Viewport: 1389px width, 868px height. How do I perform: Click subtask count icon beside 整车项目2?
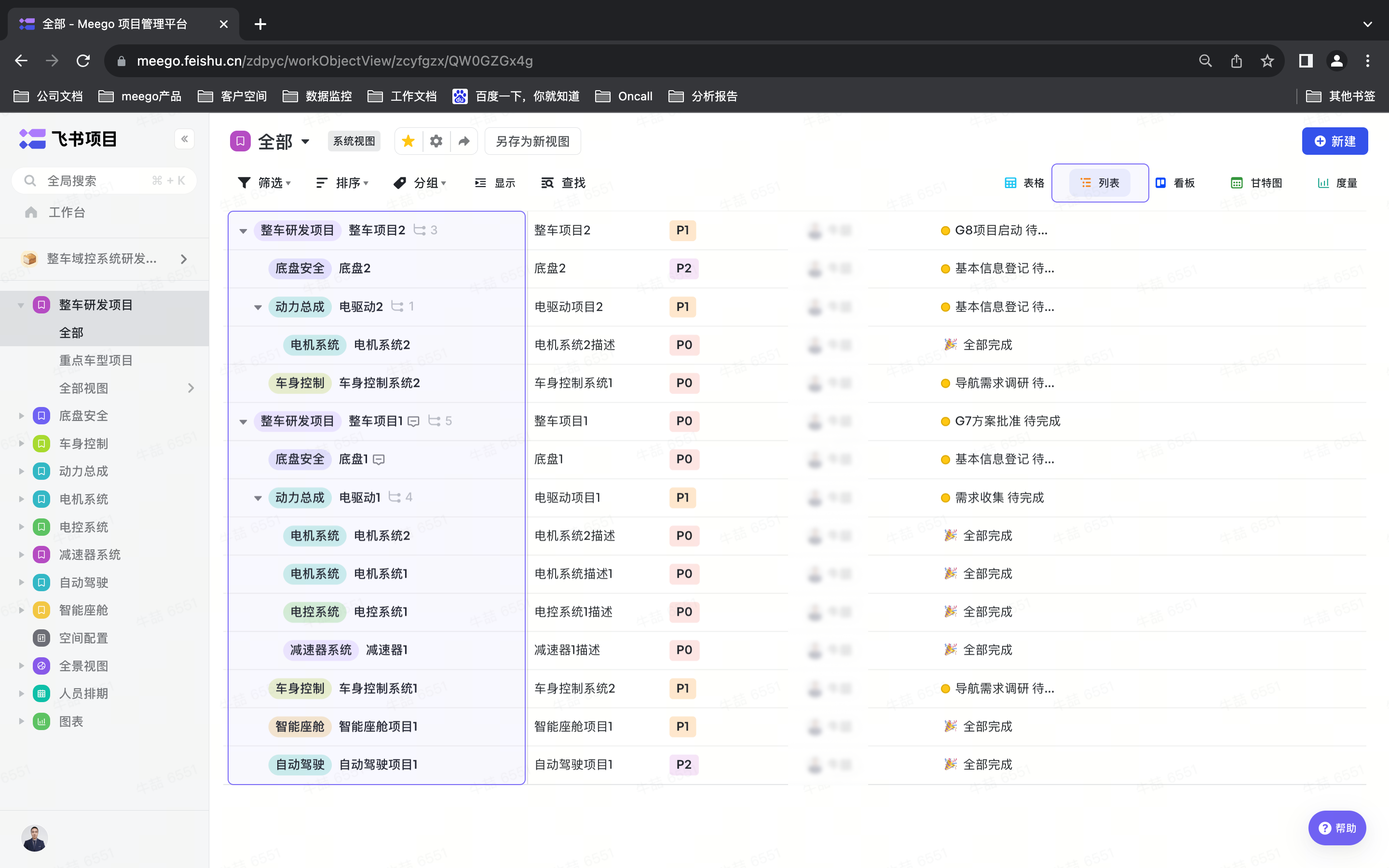[x=420, y=230]
